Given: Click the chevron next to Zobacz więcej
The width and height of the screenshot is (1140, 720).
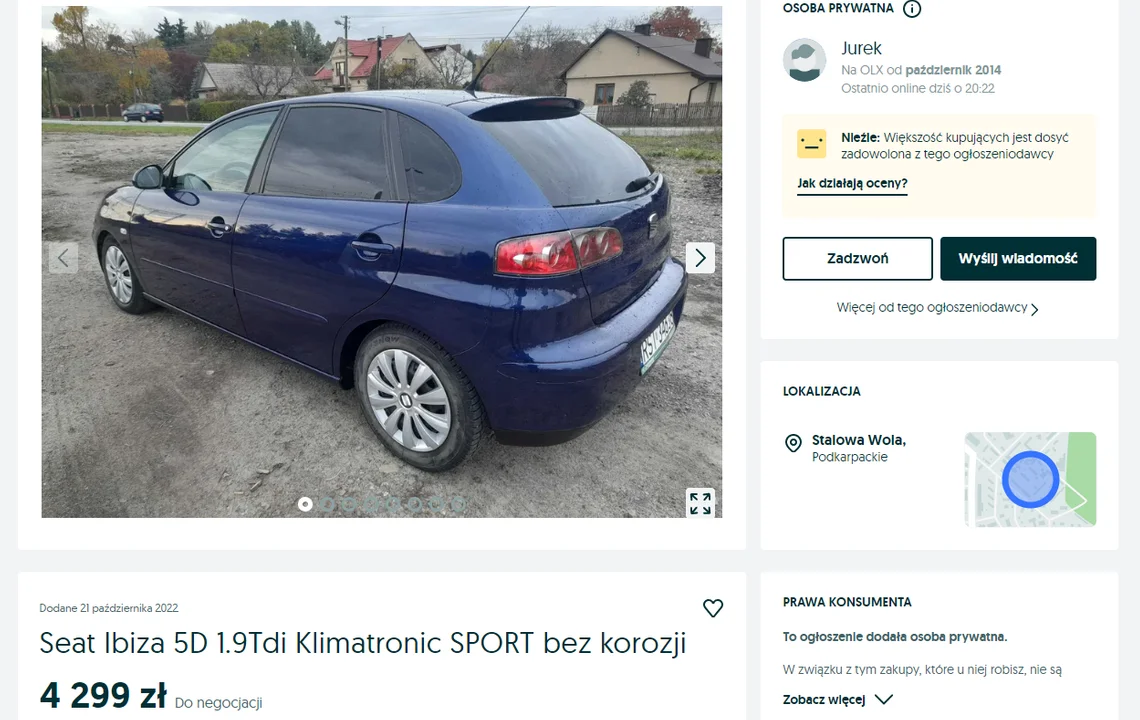Looking at the screenshot, I should click(x=883, y=700).
